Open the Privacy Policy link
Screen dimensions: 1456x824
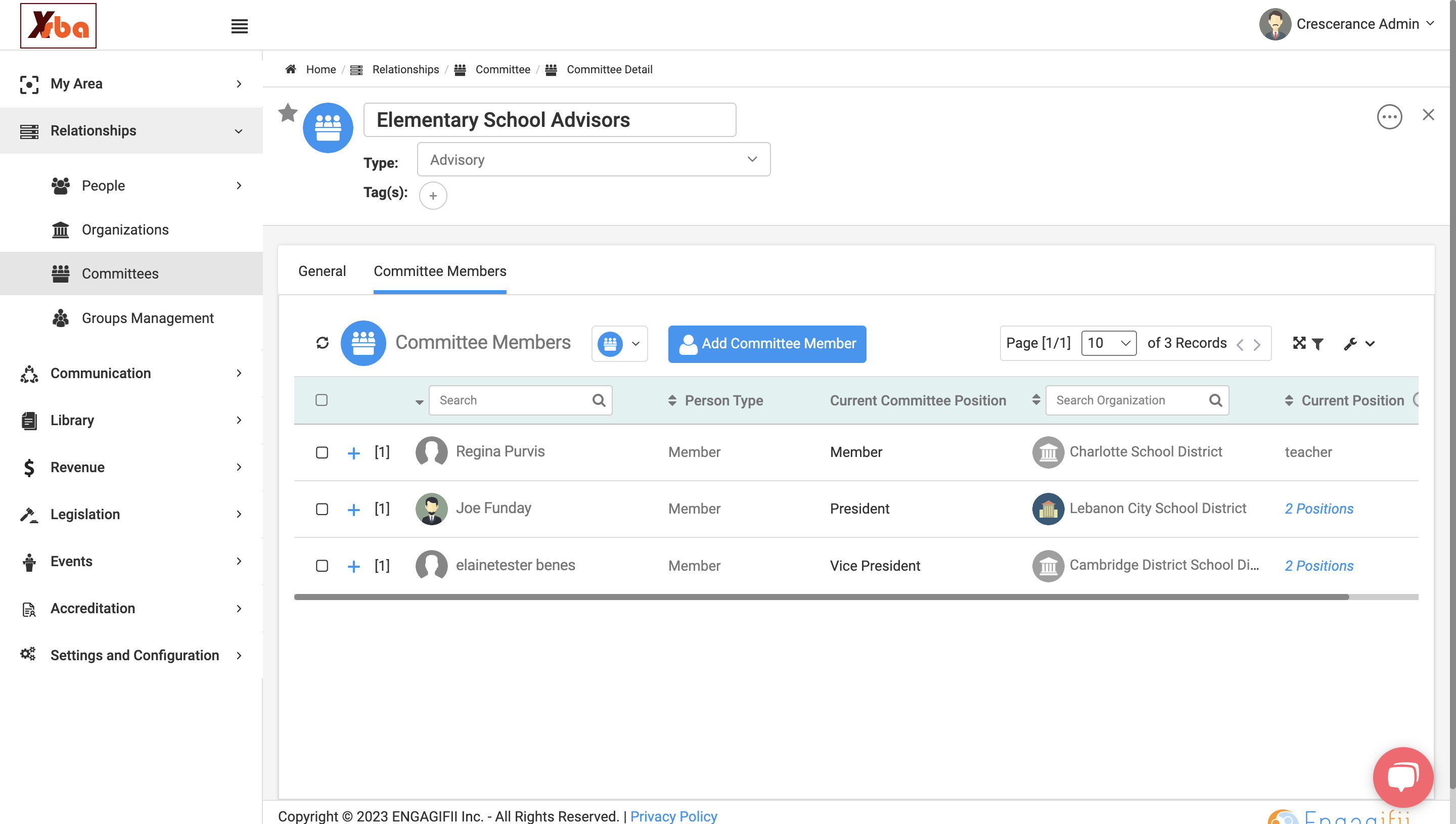point(673,815)
